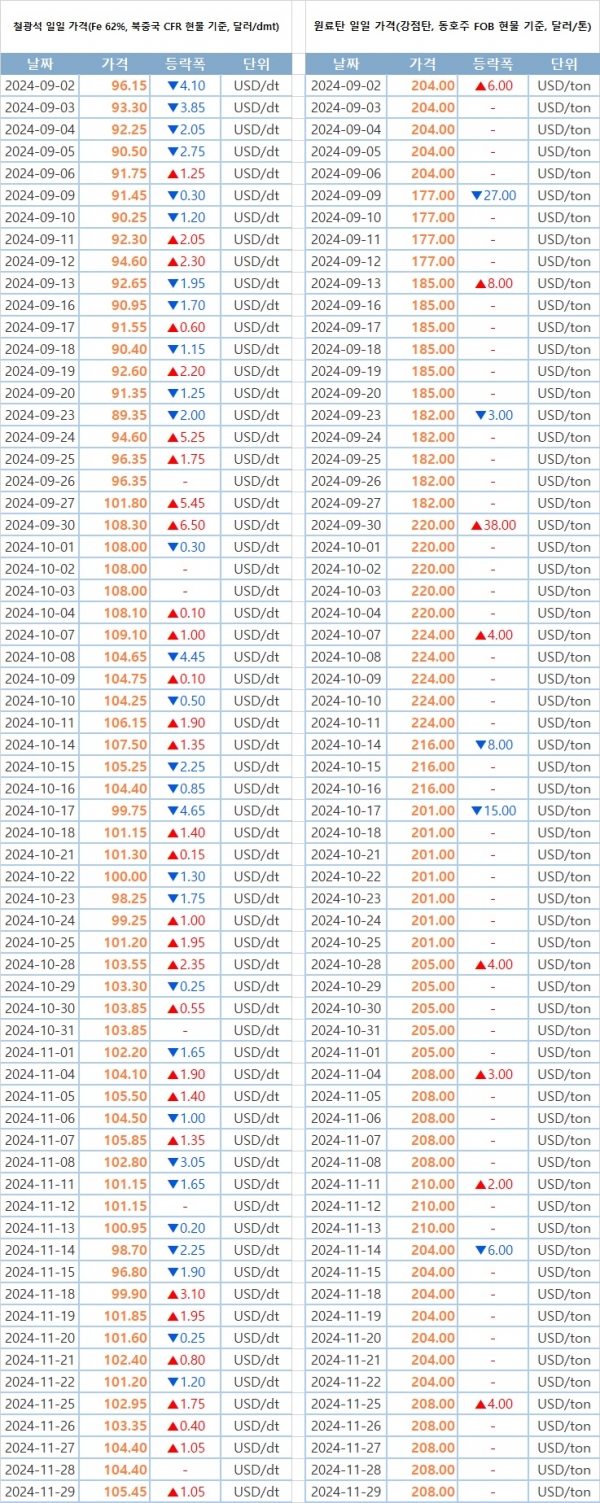Click the 단위 header in the coking coal table
This screenshot has height=1503, width=600.
point(564,64)
